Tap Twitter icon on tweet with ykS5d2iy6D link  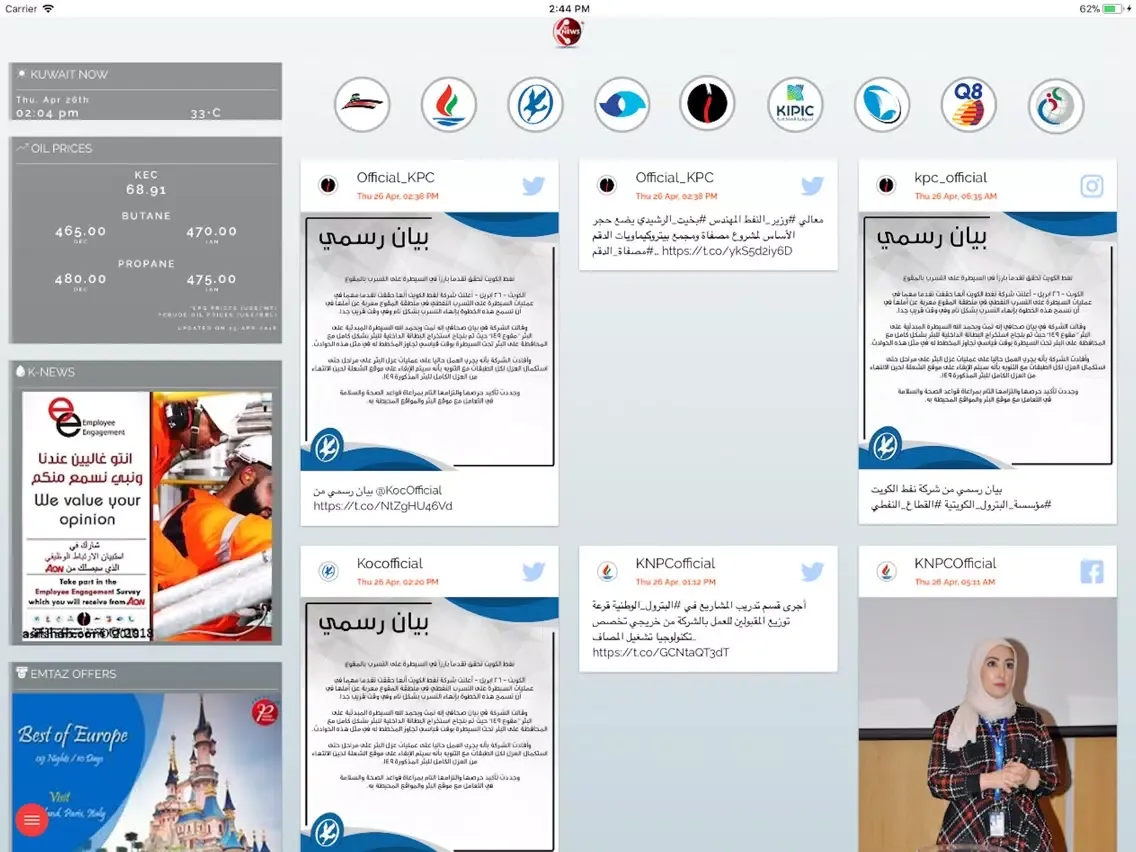812,186
